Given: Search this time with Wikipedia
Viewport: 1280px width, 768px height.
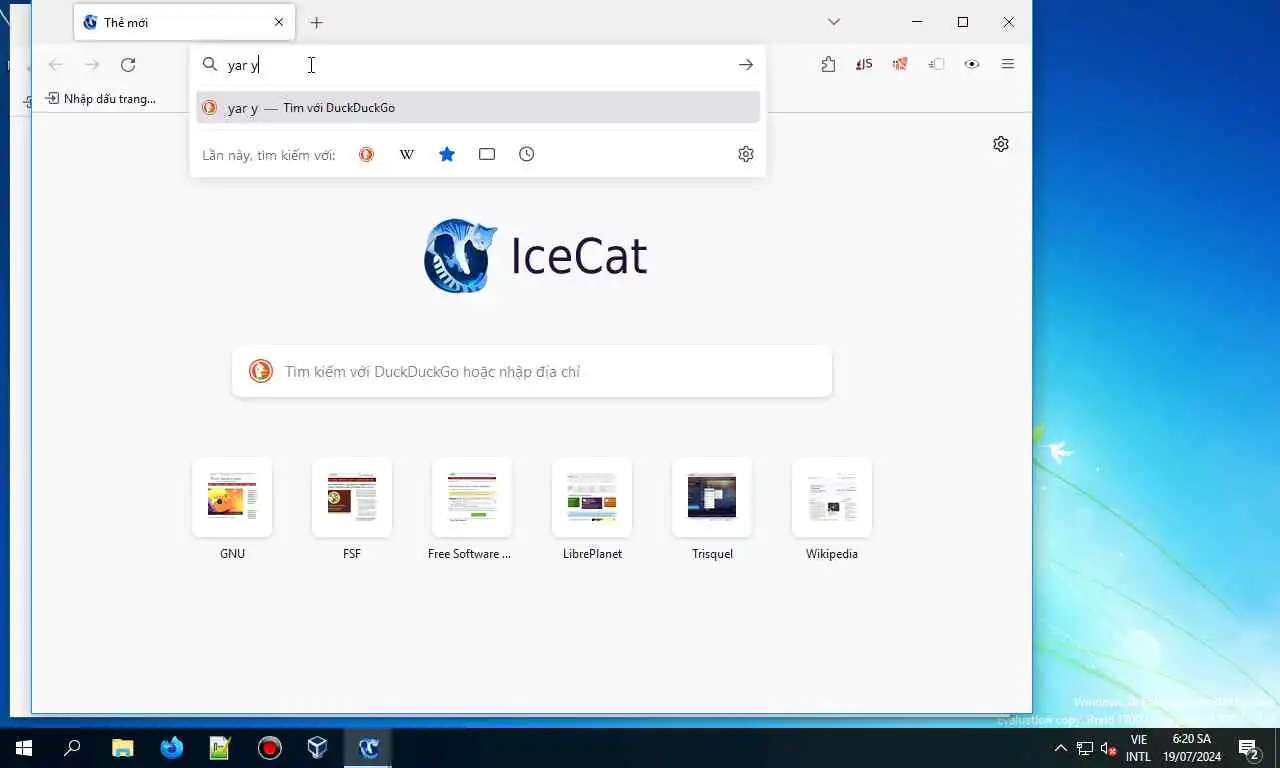Looking at the screenshot, I should click(407, 154).
